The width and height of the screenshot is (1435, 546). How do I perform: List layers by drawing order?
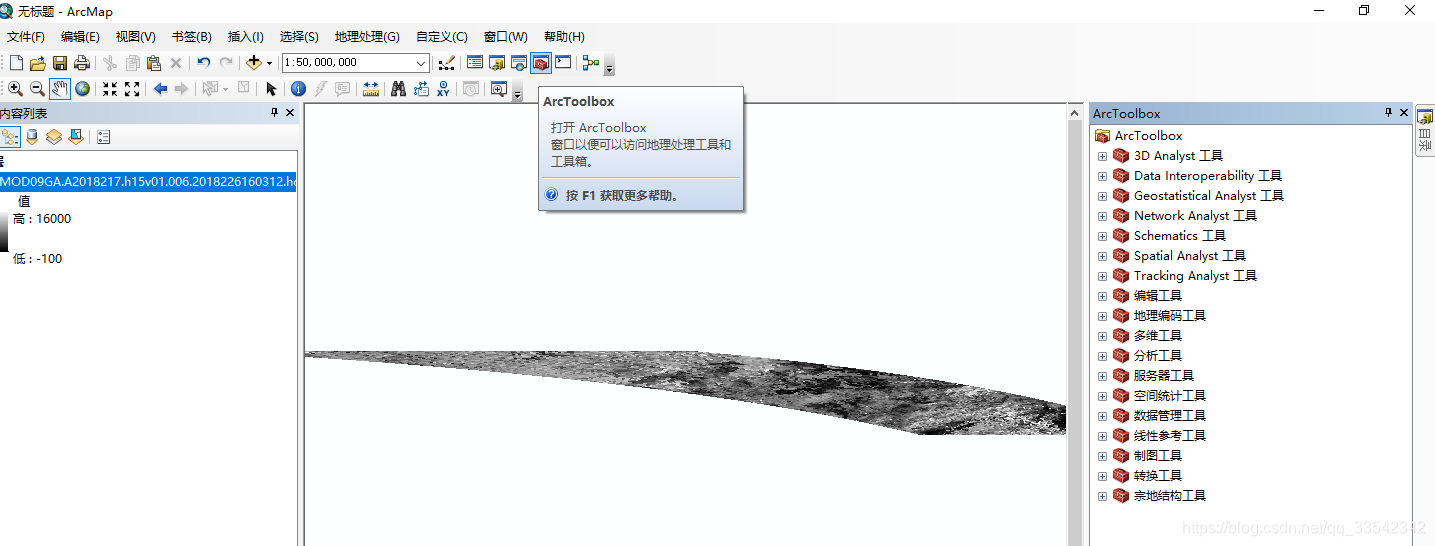[x=11, y=137]
